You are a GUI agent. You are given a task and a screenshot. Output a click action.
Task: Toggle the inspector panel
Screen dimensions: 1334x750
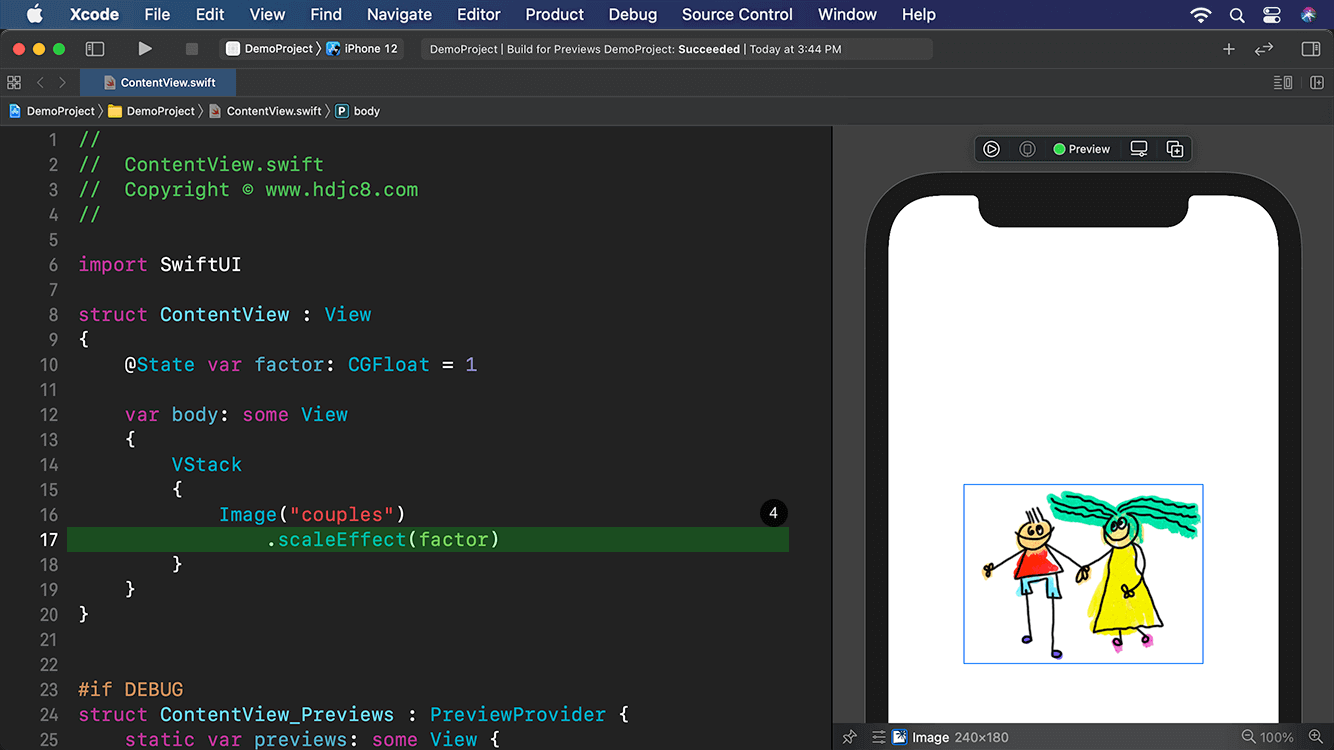tap(1311, 48)
